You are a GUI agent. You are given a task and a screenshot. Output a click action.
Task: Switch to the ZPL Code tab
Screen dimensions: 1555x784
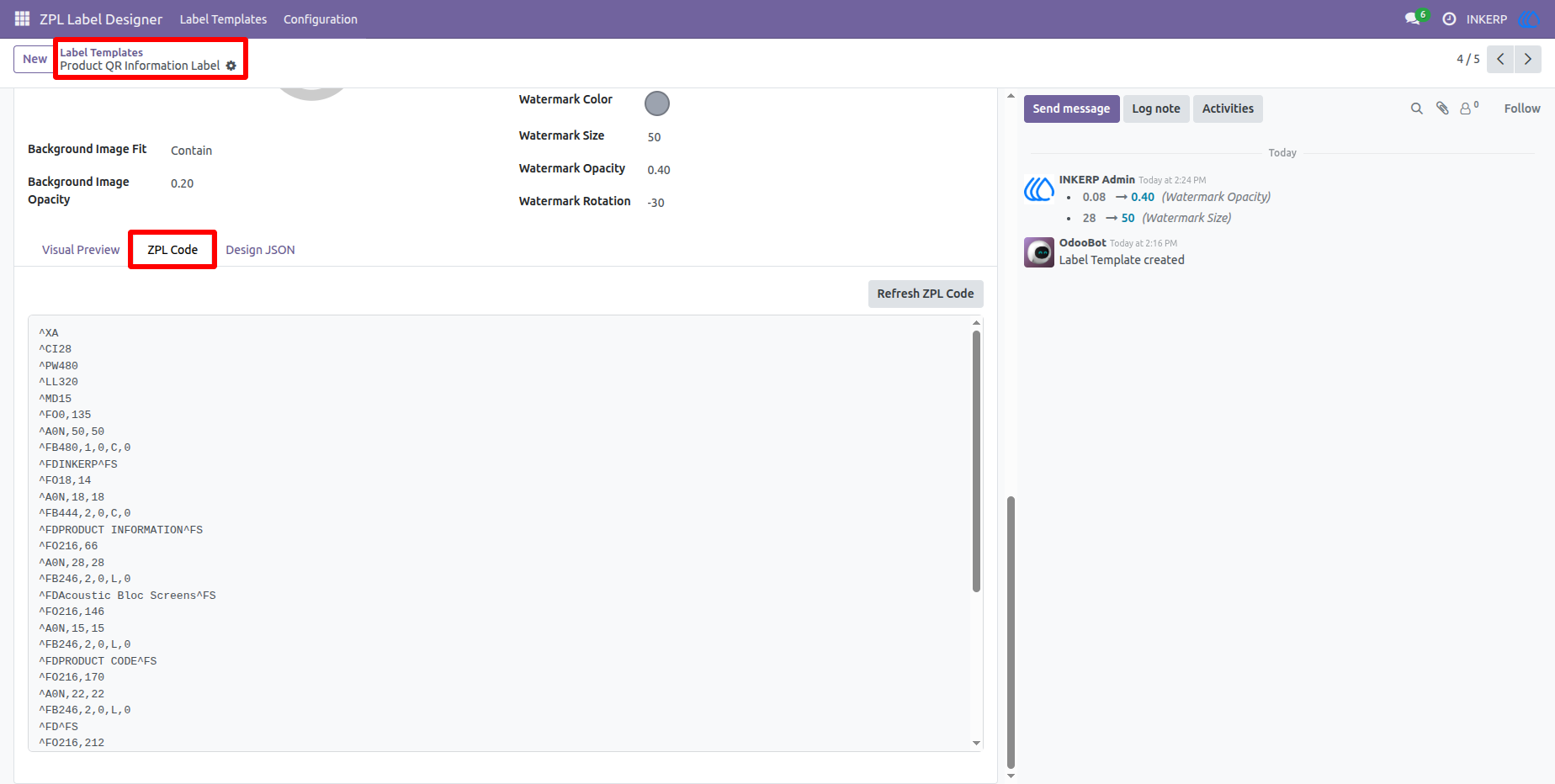172,250
